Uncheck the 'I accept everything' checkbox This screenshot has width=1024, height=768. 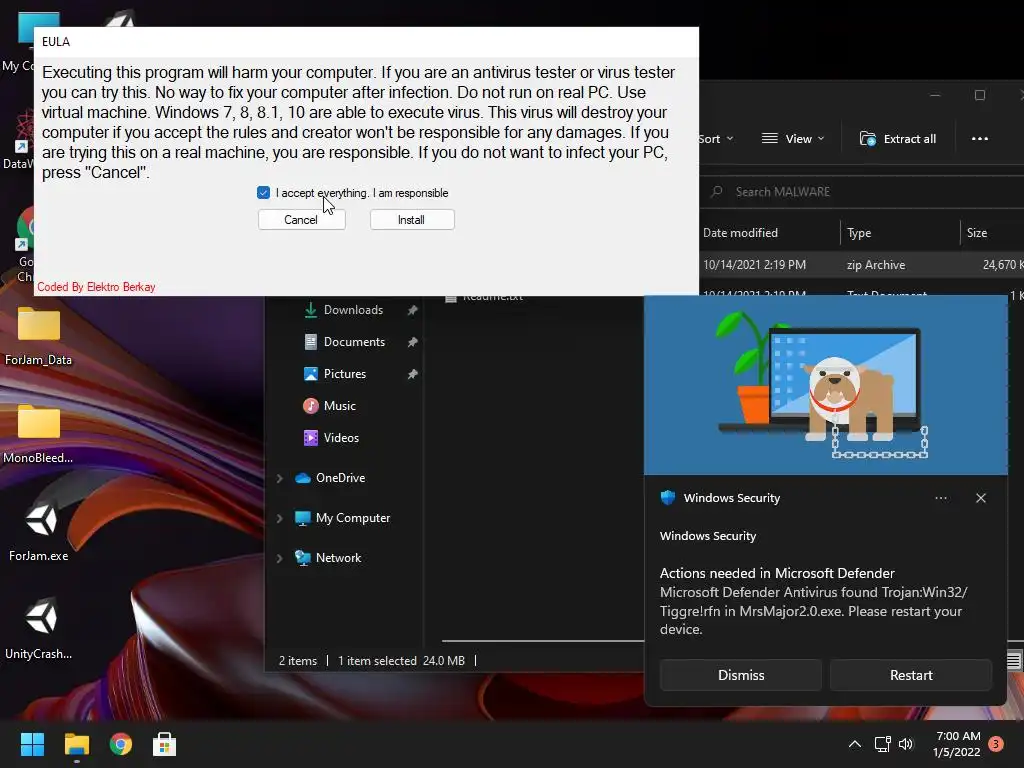pos(263,193)
